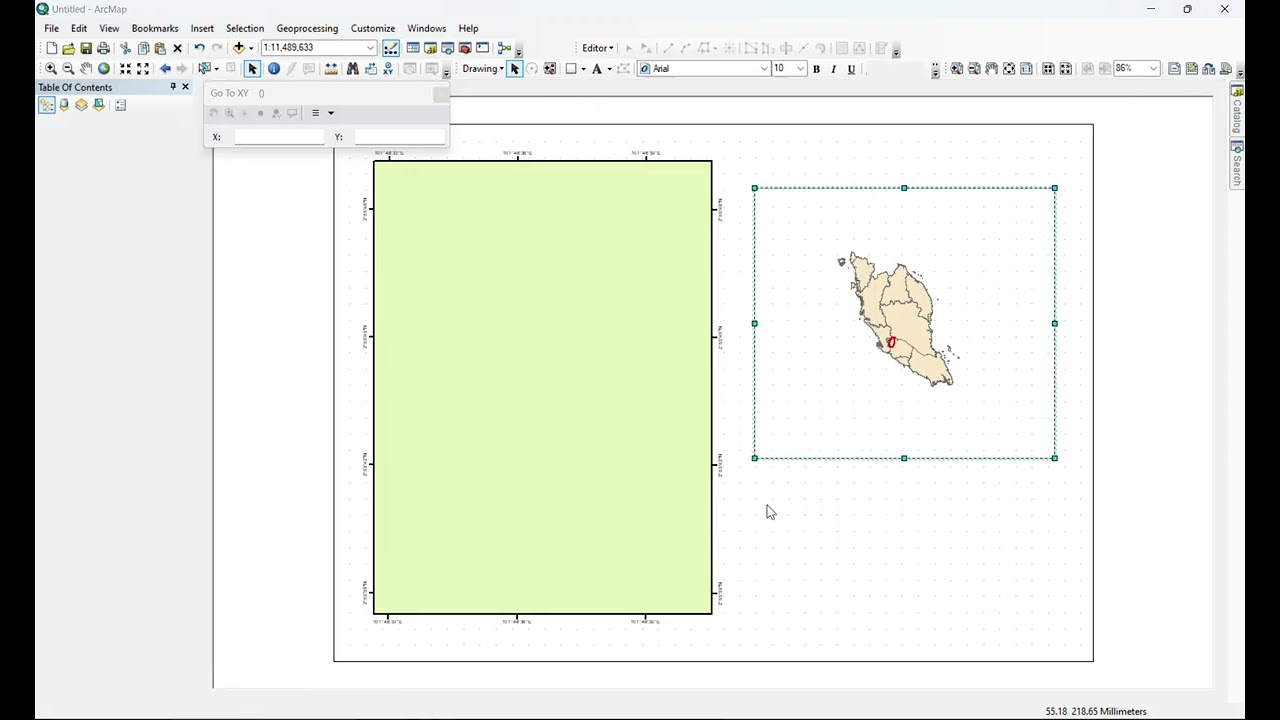Open the Catalog side panel tab
This screenshot has height=720, width=1280.
1237,111
